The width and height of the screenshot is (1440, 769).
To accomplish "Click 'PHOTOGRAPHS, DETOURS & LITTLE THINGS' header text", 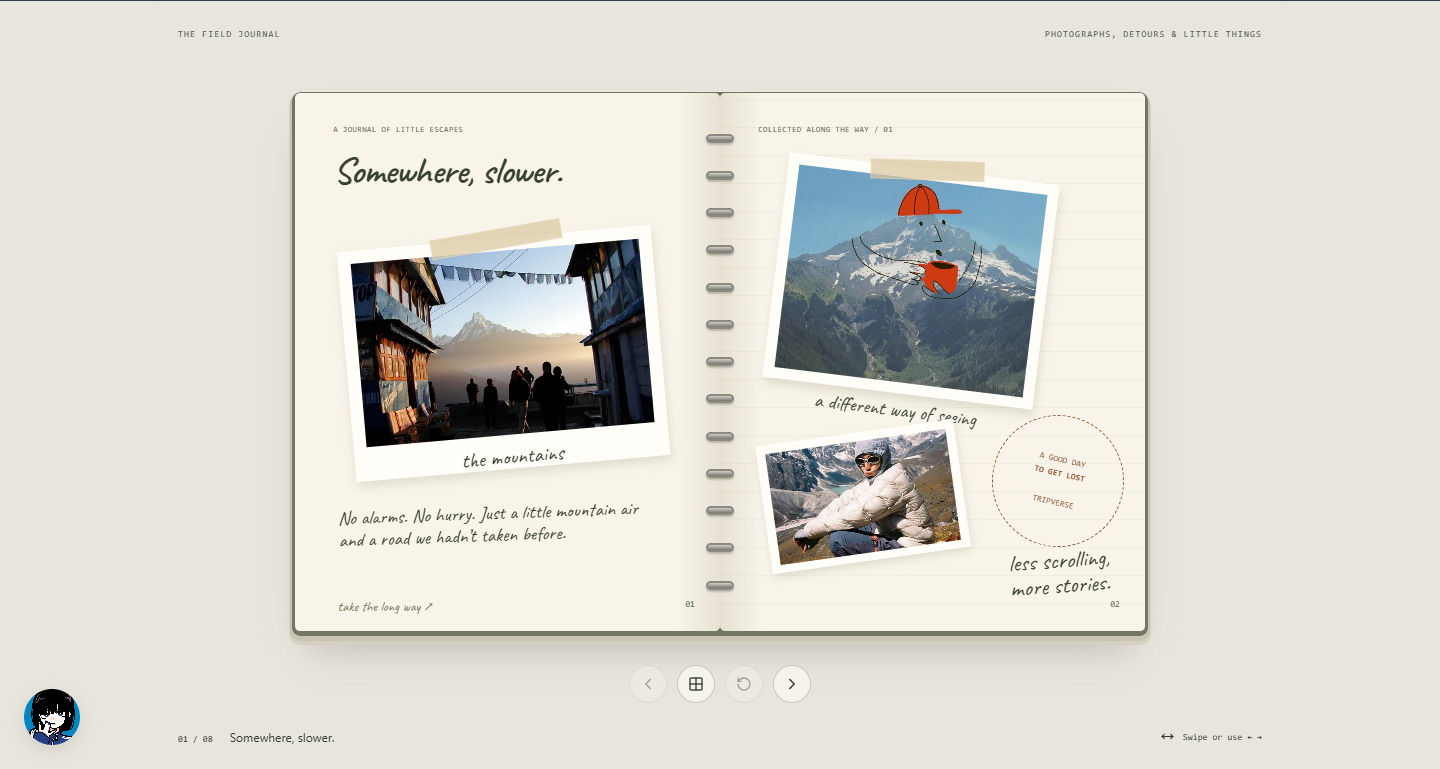I will 1153,34.
